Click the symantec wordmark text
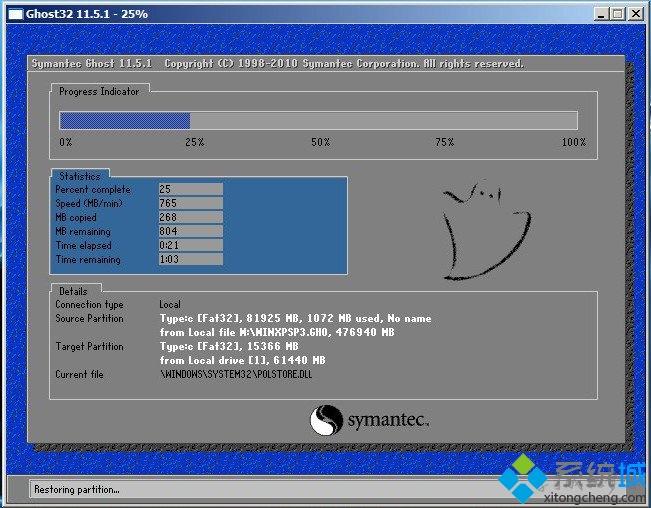 pyautogui.click(x=388, y=420)
